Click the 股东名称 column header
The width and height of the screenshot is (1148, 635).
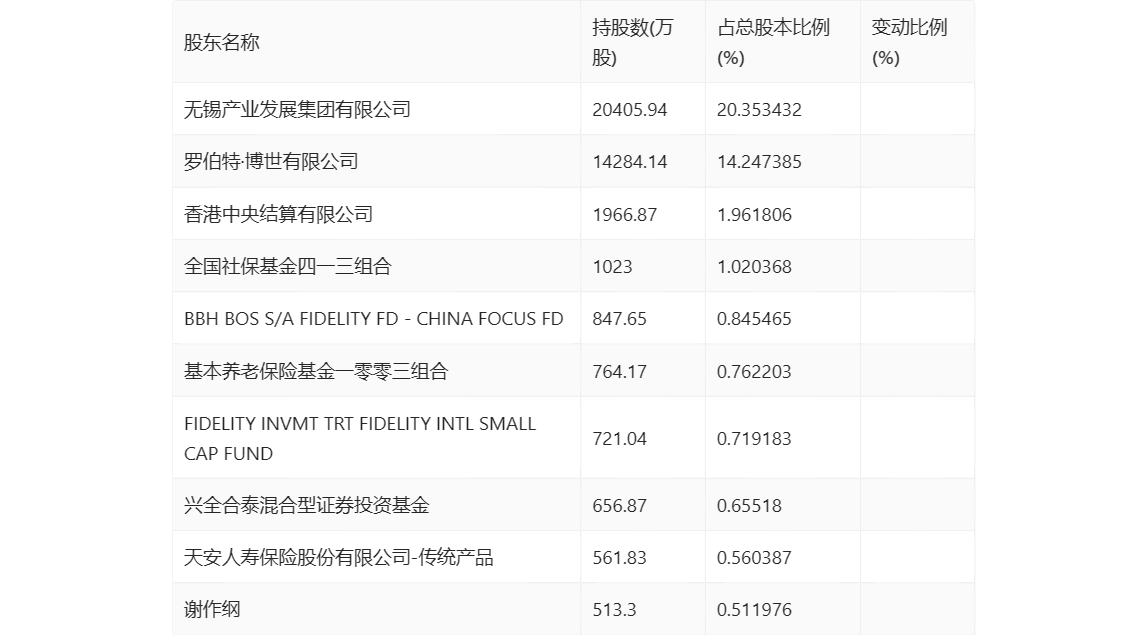click(x=222, y=43)
